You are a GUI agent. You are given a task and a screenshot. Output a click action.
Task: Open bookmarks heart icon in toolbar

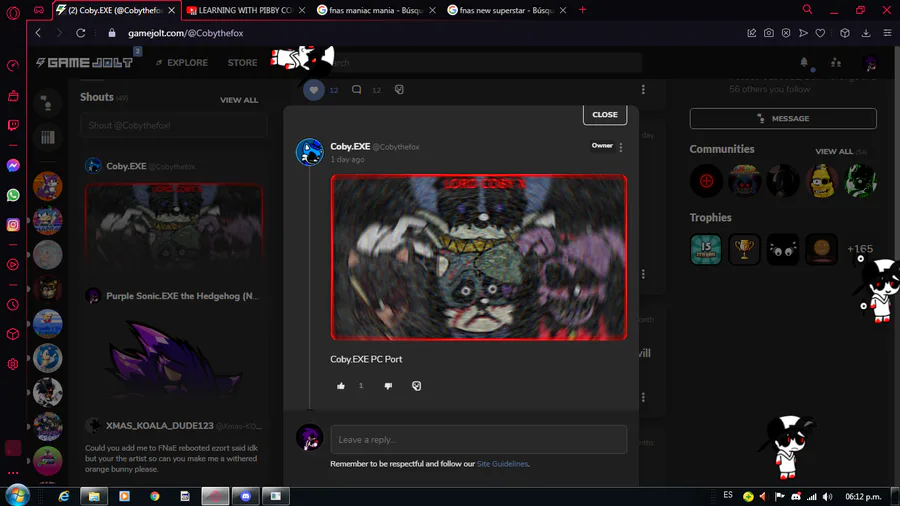pos(820,33)
